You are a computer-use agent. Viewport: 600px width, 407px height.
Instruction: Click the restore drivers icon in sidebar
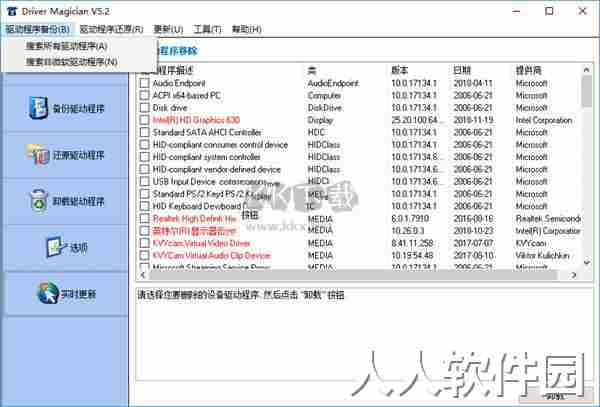38,155
